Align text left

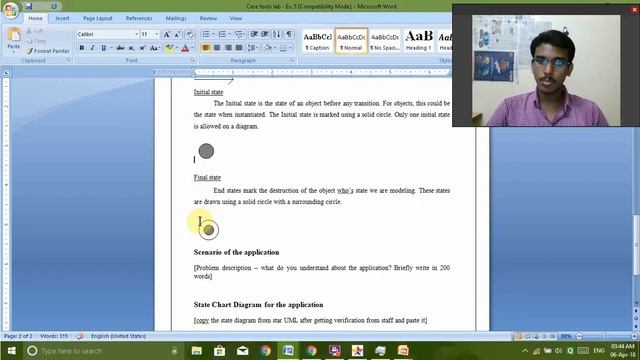pyautogui.click(x=206, y=48)
